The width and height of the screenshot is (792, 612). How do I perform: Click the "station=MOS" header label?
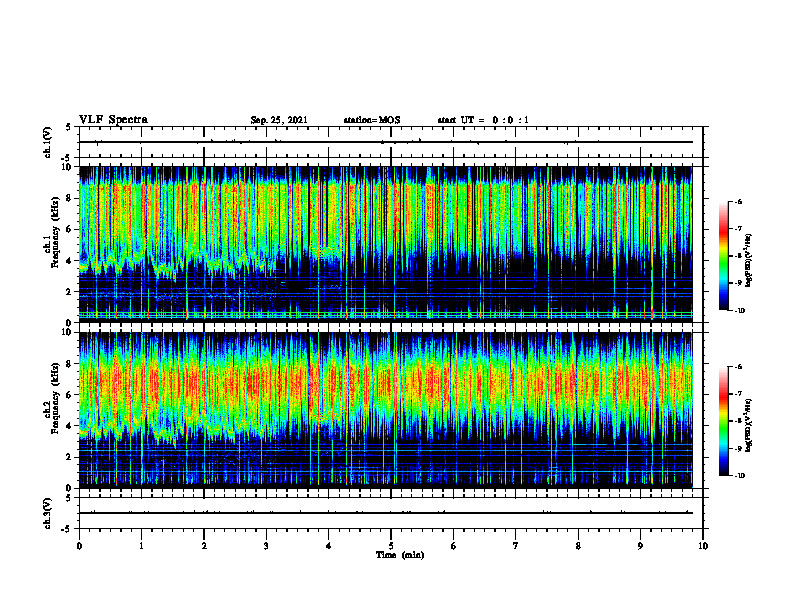[x=372, y=120]
